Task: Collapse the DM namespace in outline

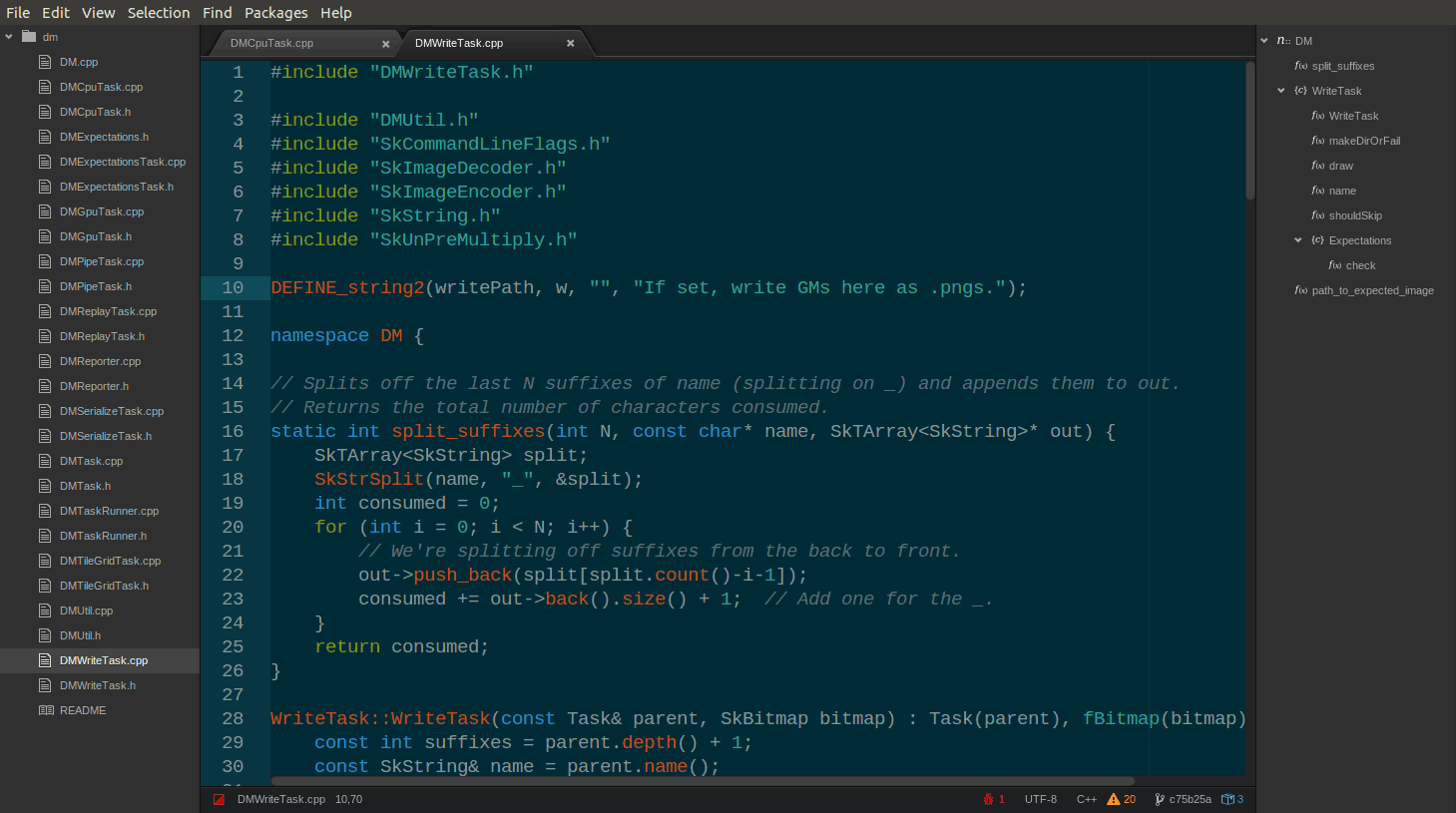Action: point(1264,41)
